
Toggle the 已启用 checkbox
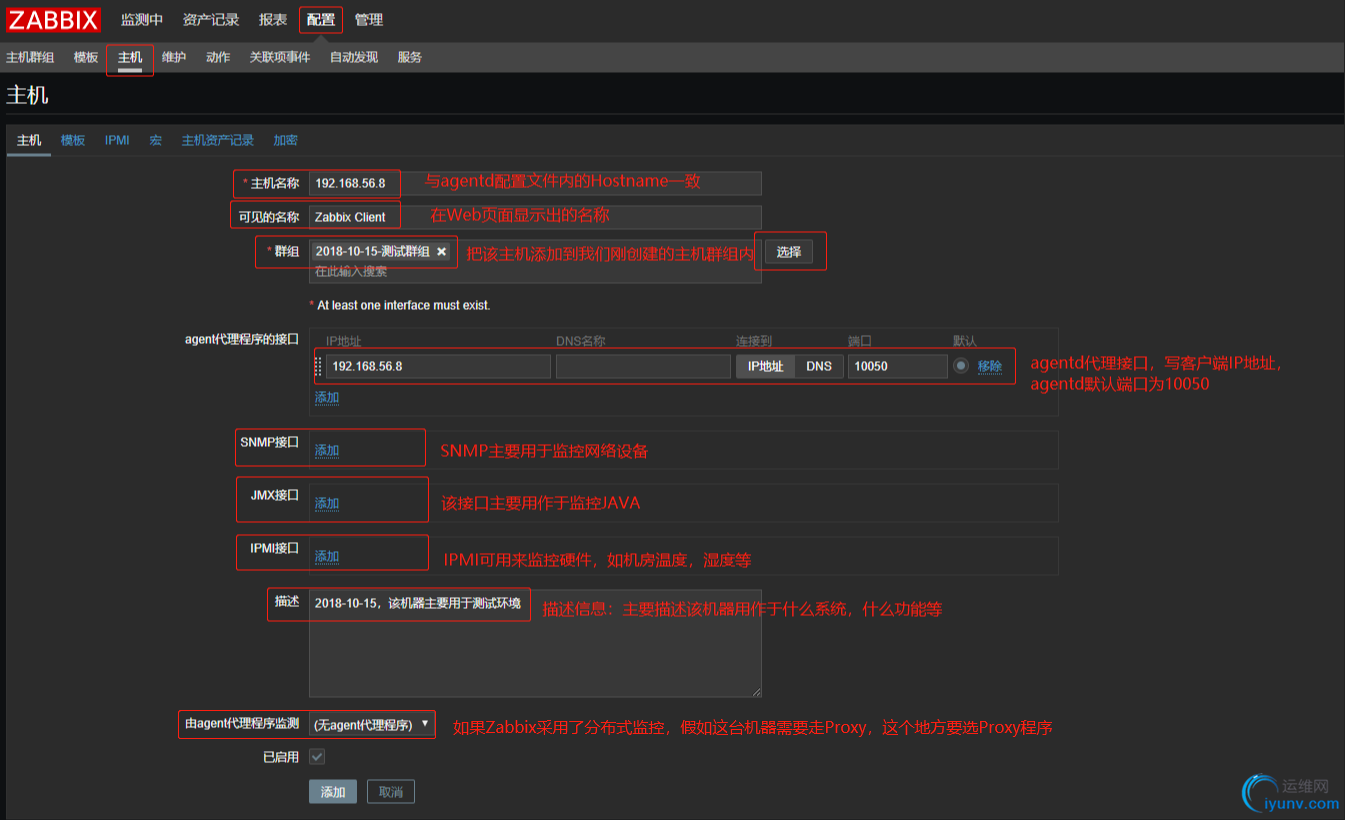tap(317, 757)
